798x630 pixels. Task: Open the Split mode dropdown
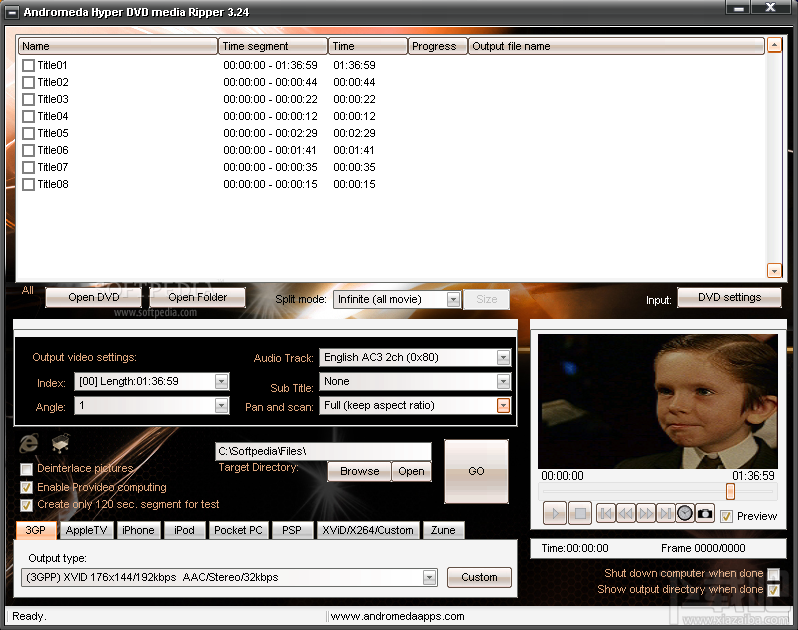pyautogui.click(x=453, y=299)
